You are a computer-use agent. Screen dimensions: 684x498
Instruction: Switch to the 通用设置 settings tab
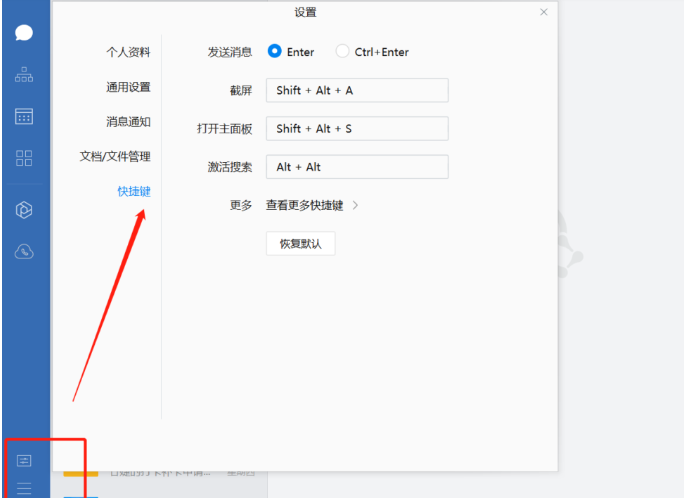click(x=128, y=87)
